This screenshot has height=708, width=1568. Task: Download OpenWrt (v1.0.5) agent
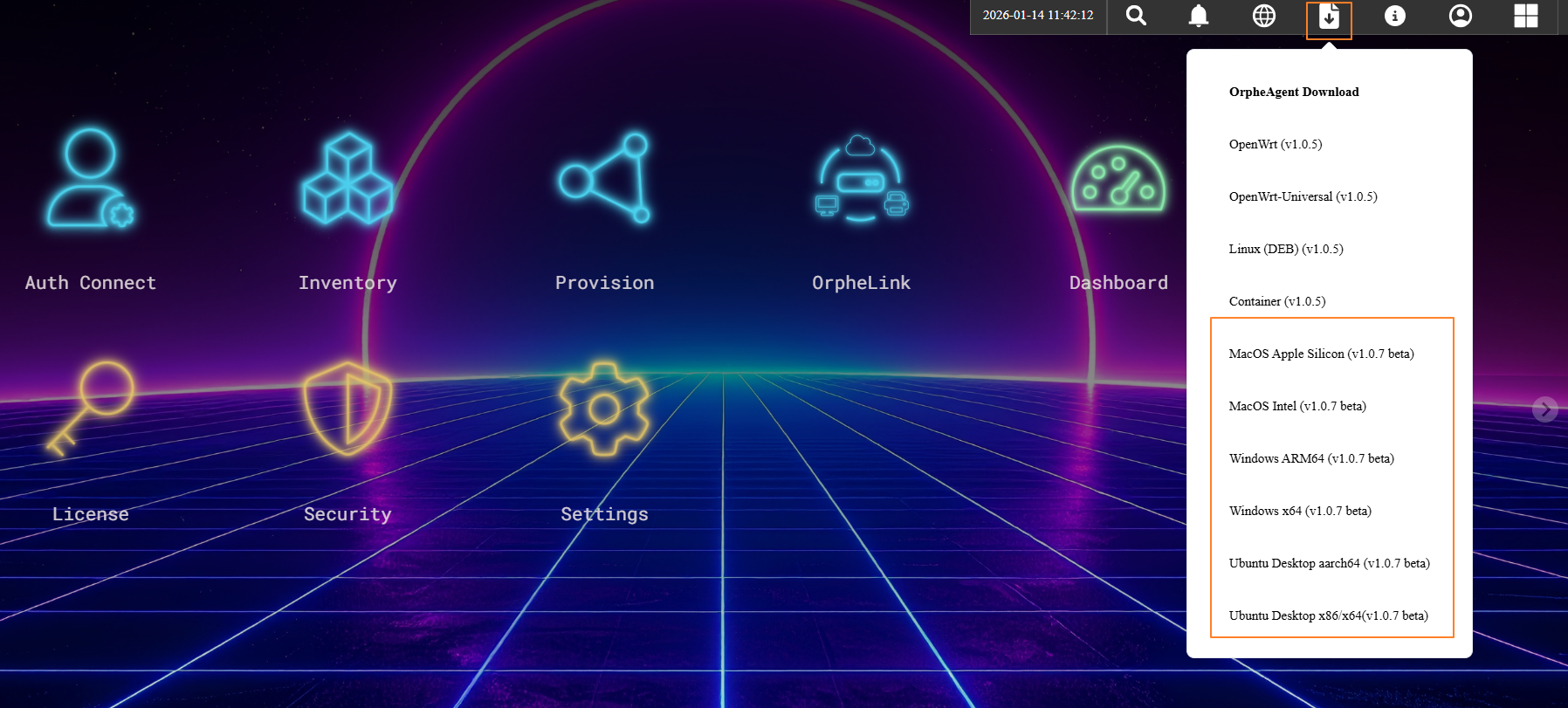pyautogui.click(x=1276, y=144)
